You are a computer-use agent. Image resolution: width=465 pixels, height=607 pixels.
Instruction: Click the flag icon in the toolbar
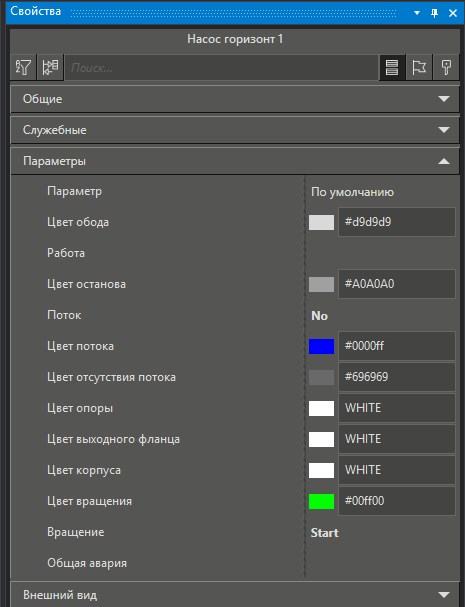(419, 67)
